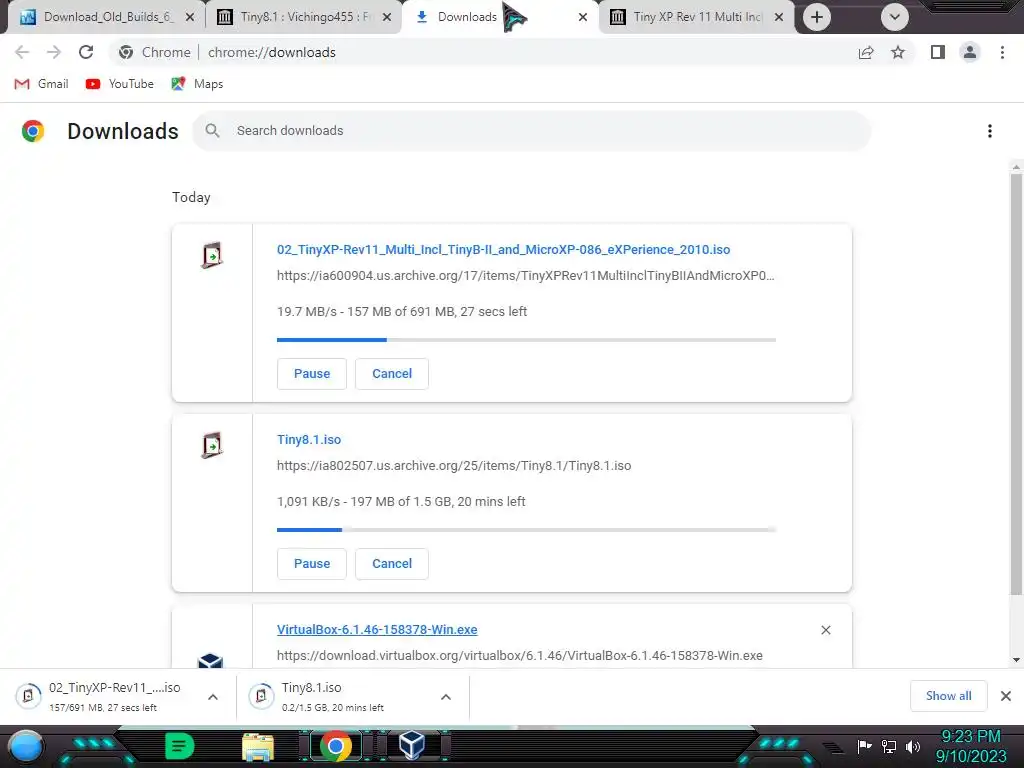Open the YouTube bookmark
This screenshot has height=768, width=1024.
pos(120,84)
